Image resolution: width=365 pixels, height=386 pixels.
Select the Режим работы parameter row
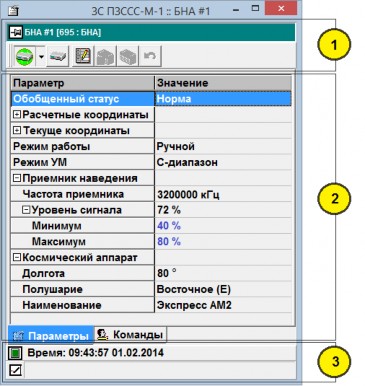pyautogui.click(x=83, y=146)
